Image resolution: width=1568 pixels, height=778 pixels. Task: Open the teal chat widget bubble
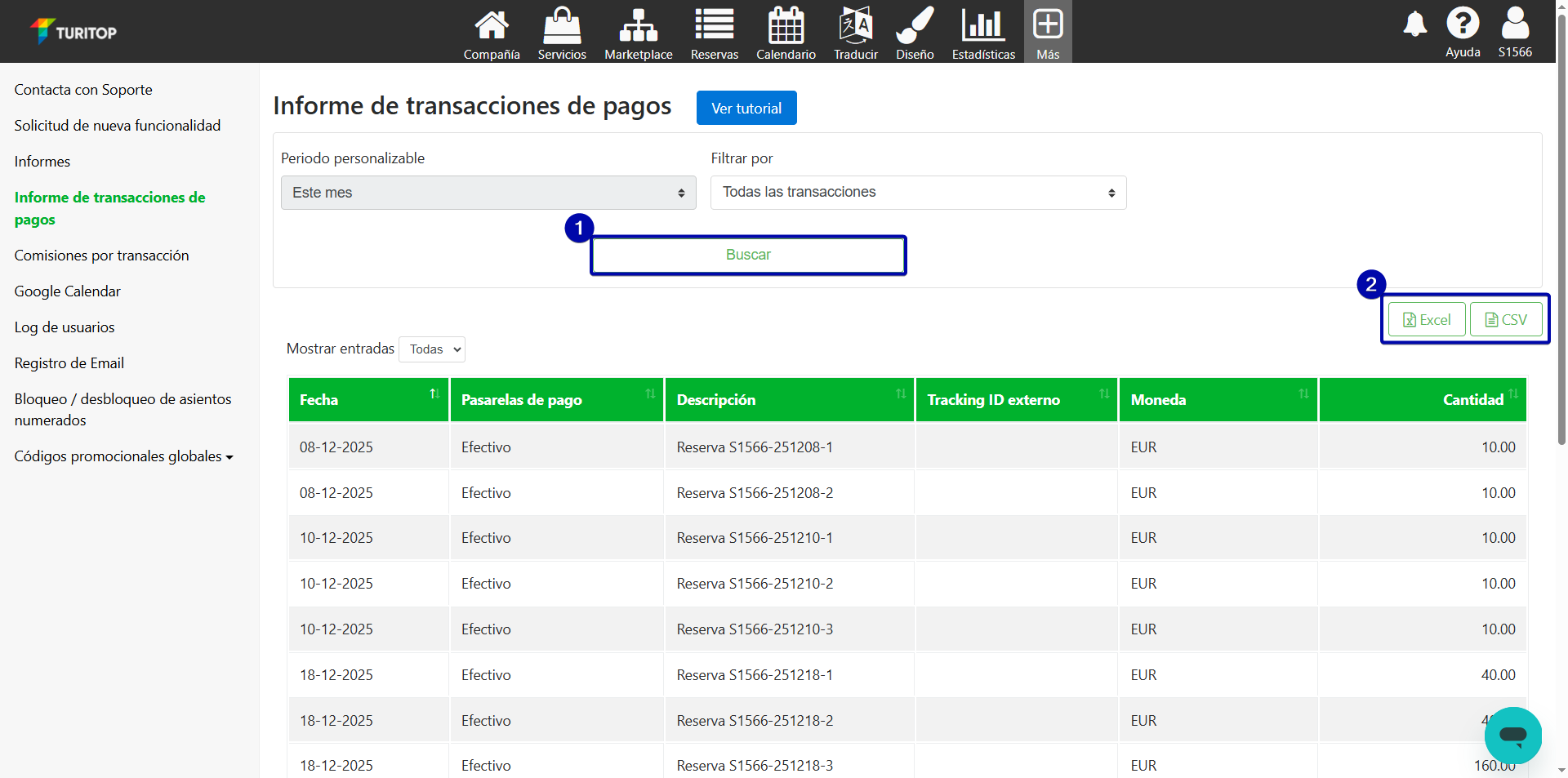click(1512, 735)
